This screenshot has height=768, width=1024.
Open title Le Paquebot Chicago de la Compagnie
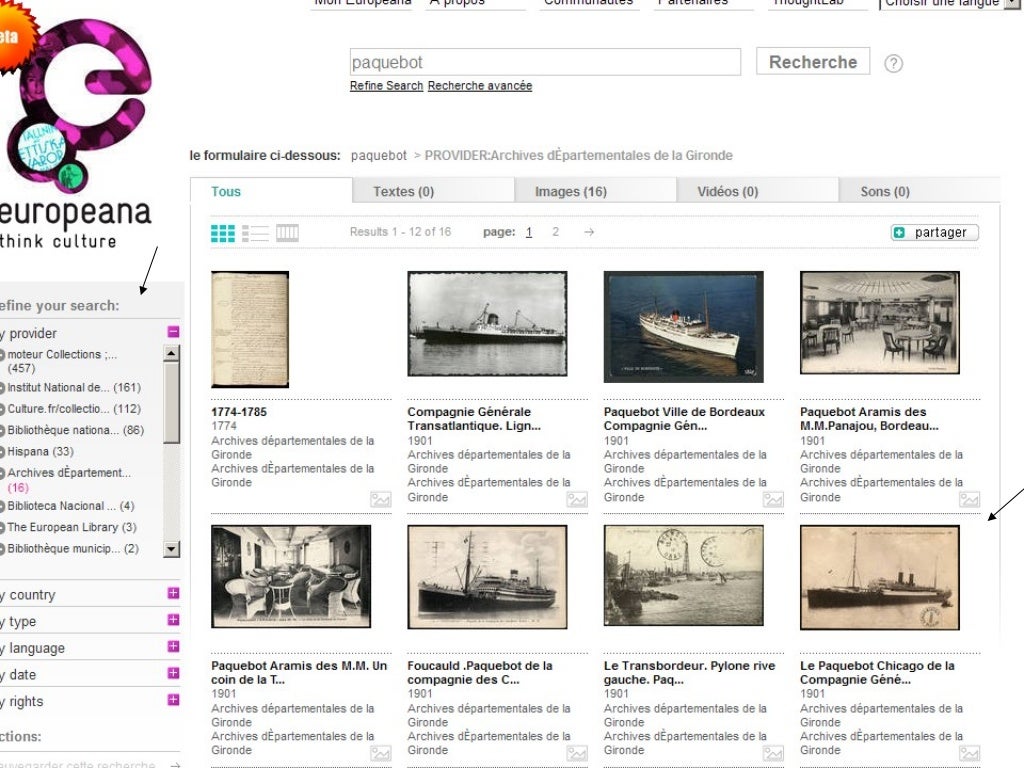877,673
